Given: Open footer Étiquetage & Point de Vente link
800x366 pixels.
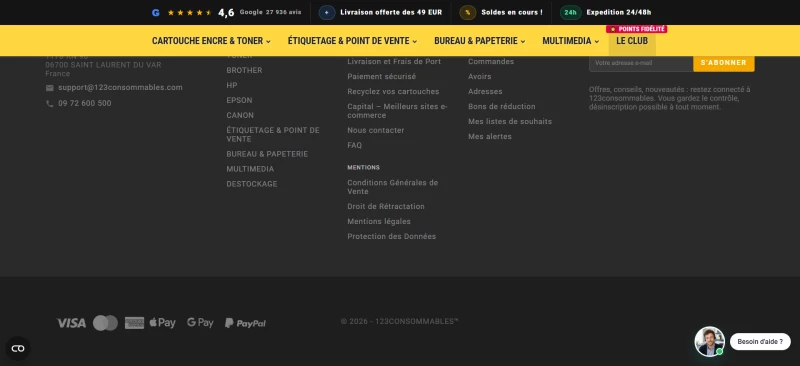Looking at the screenshot, I should click(x=273, y=135).
